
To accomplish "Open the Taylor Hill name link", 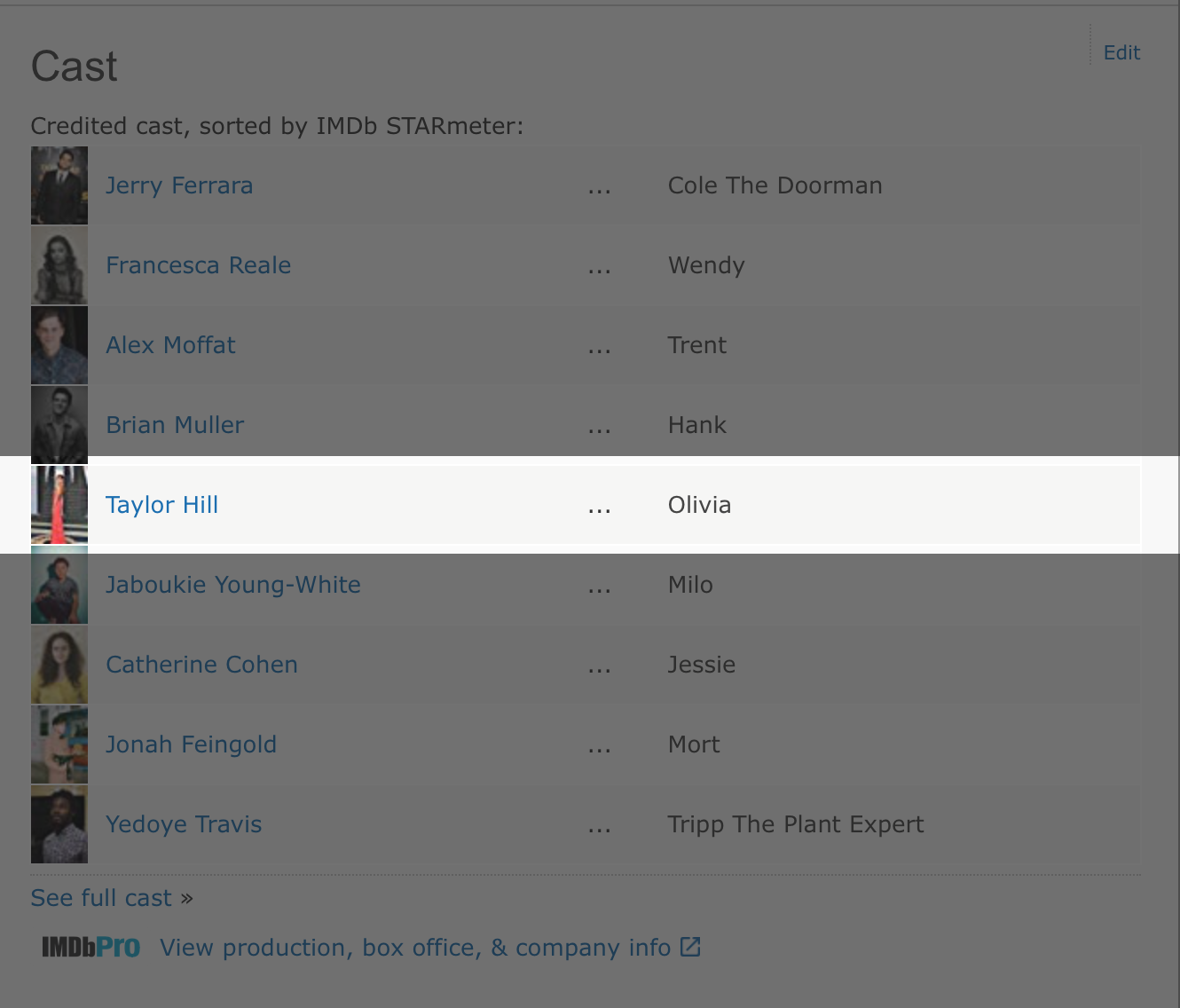I will pos(161,505).
